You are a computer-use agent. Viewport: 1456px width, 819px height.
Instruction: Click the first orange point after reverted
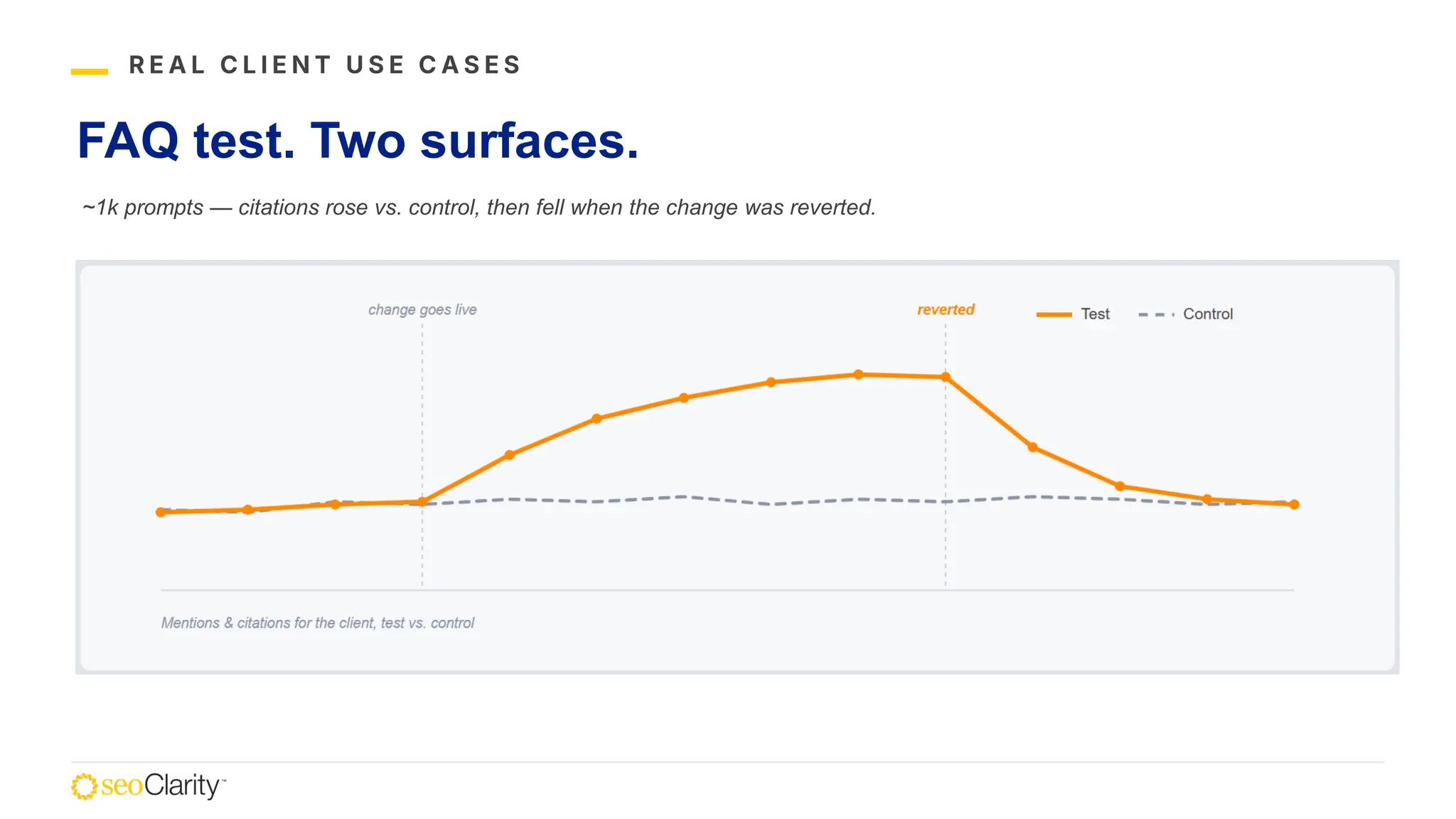(1032, 447)
